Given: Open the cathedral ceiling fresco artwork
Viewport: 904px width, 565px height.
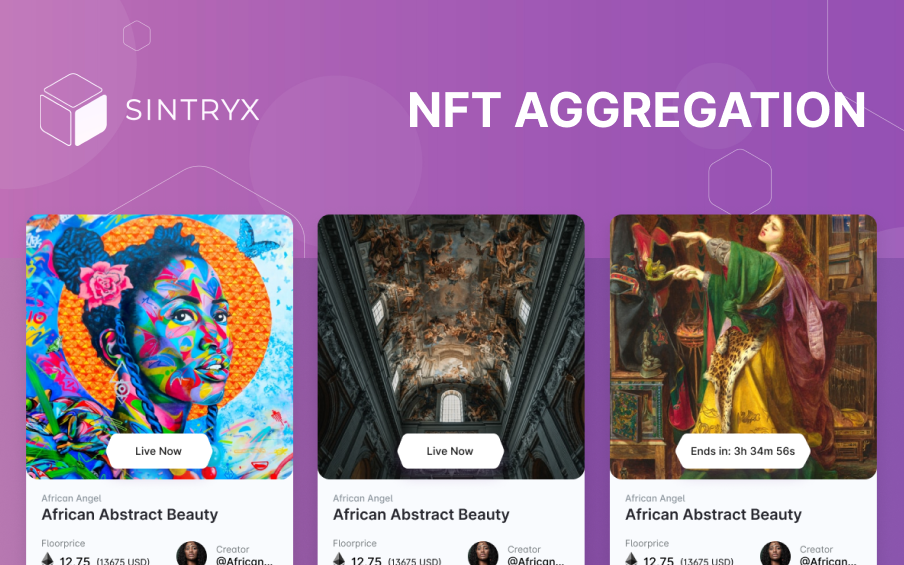Looking at the screenshot, I should tap(451, 346).
